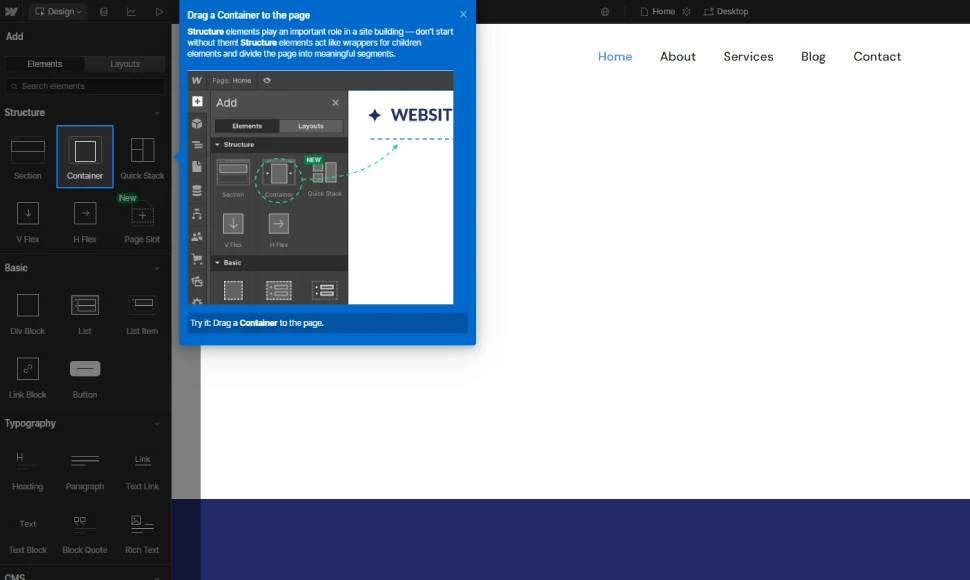970x580 pixels.
Task: Click the New badge on Page Slot
Action: point(127,198)
